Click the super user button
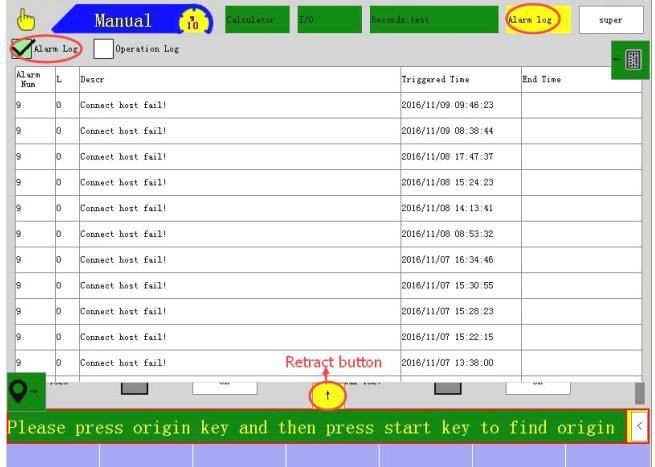655x467 pixels. pos(610,18)
